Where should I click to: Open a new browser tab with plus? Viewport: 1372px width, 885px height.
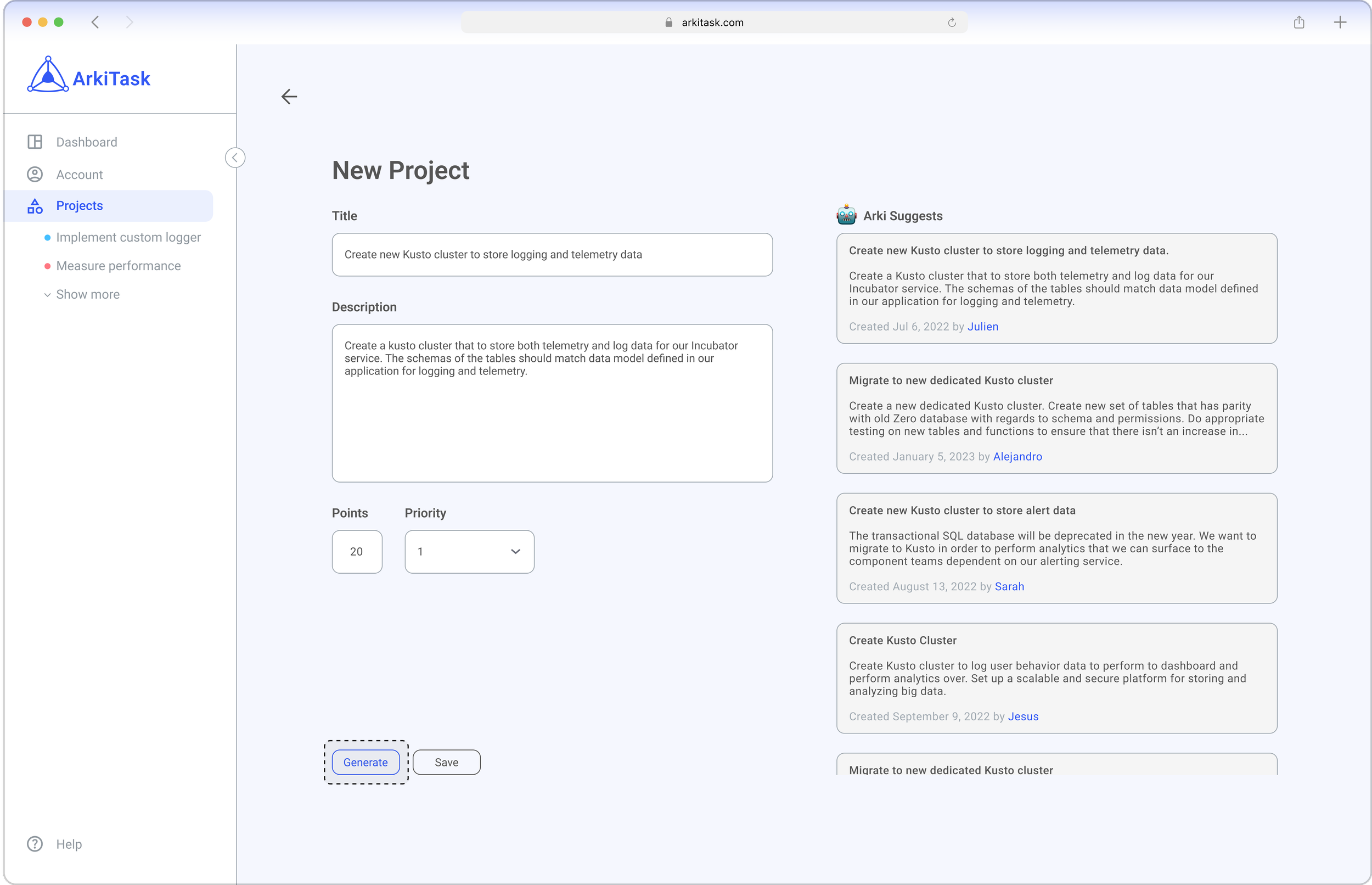click(x=1340, y=23)
